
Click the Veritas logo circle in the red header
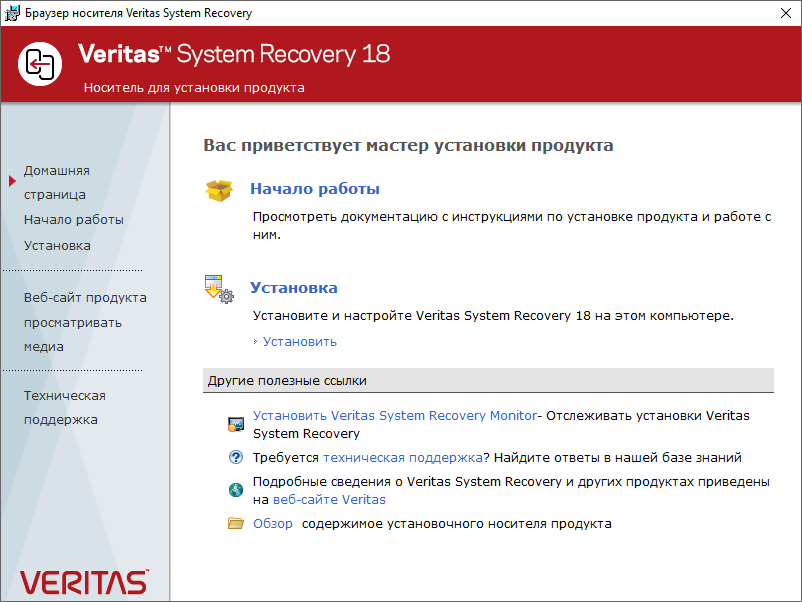[x=39, y=65]
